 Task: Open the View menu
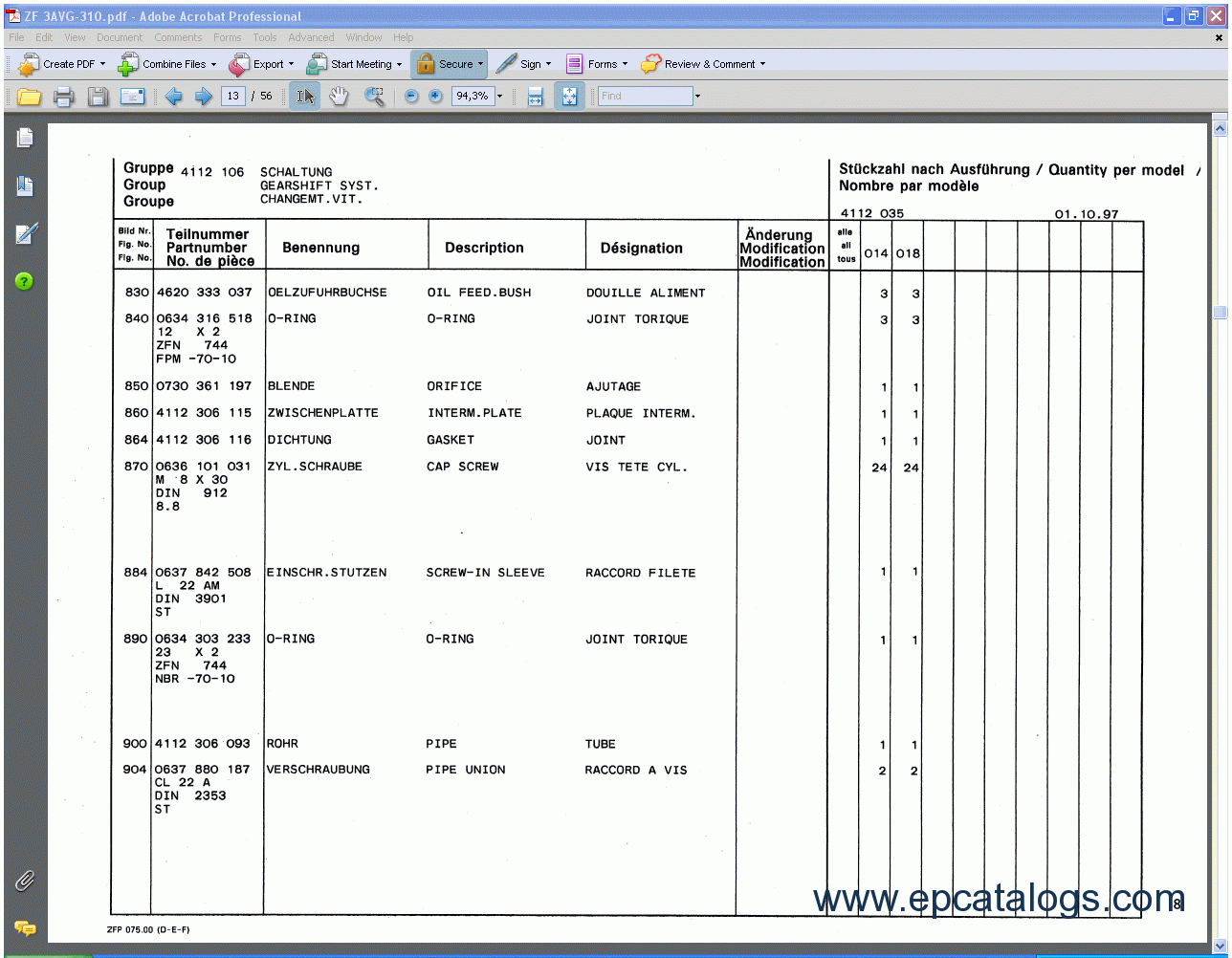75,37
